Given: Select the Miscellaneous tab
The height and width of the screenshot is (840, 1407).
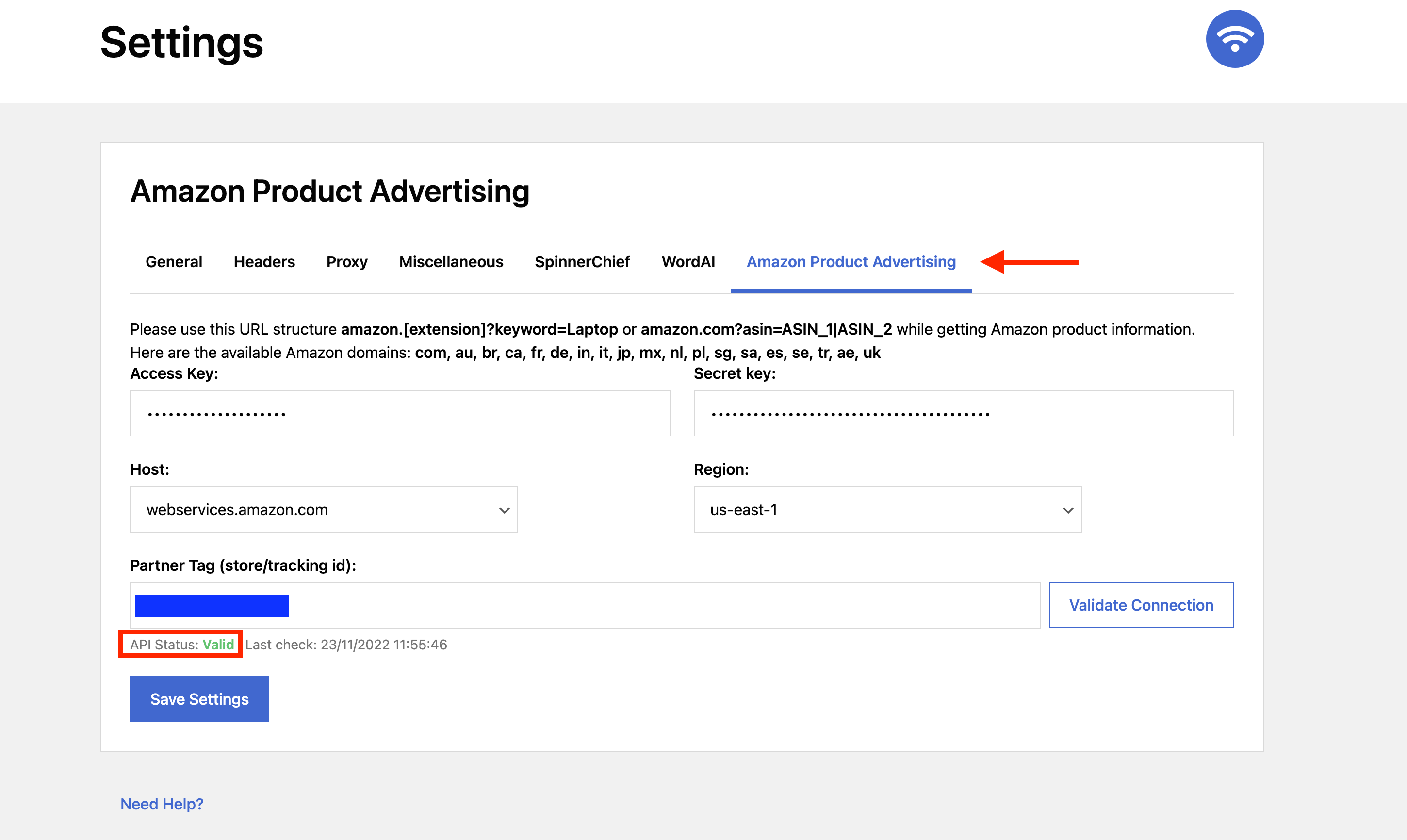Looking at the screenshot, I should 451,261.
